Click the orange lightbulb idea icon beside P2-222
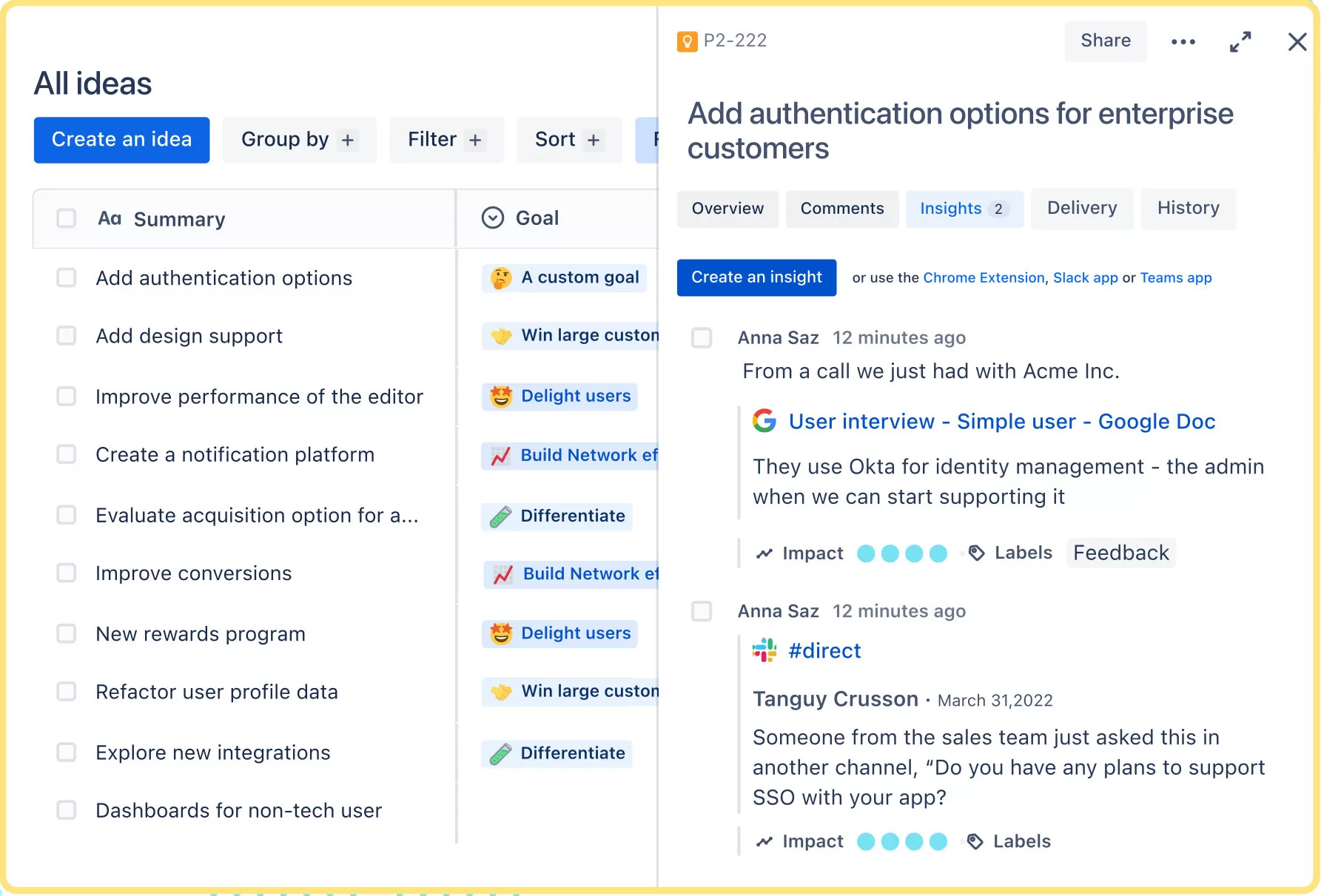The width and height of the screenshot is (1321, 896). coord(687,41)
